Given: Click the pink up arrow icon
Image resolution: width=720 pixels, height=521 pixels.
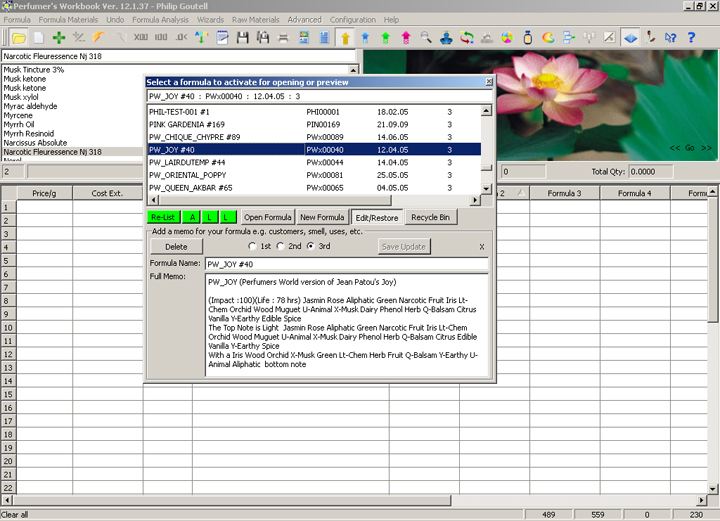Looking at the screenshot, I should coord(406,38).
